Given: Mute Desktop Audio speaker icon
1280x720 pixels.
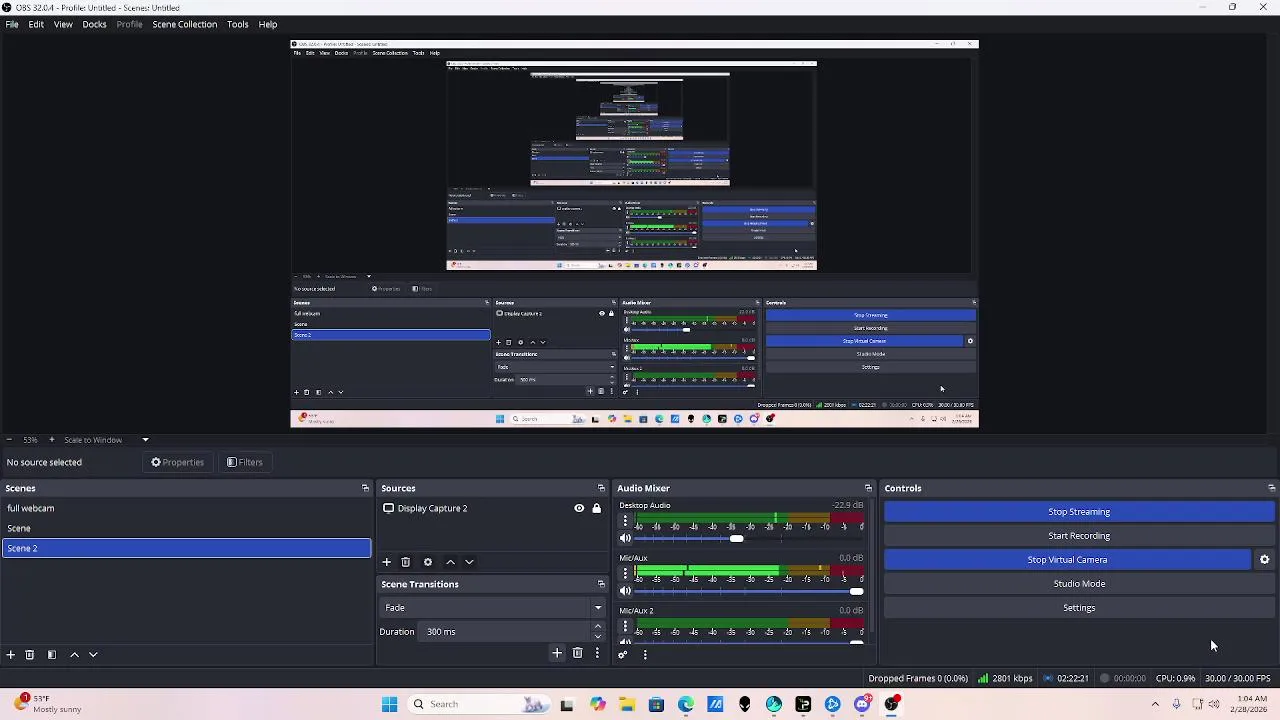Looking at the screenshot, I should point(626,538).
